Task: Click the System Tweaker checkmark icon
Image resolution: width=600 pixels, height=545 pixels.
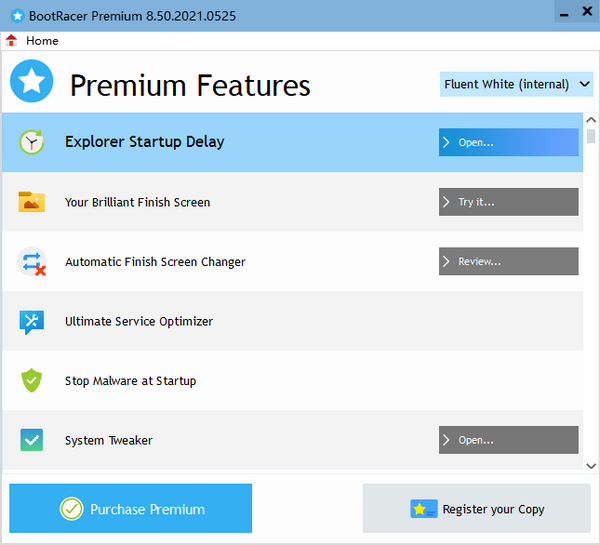Action: click(32, 440)
